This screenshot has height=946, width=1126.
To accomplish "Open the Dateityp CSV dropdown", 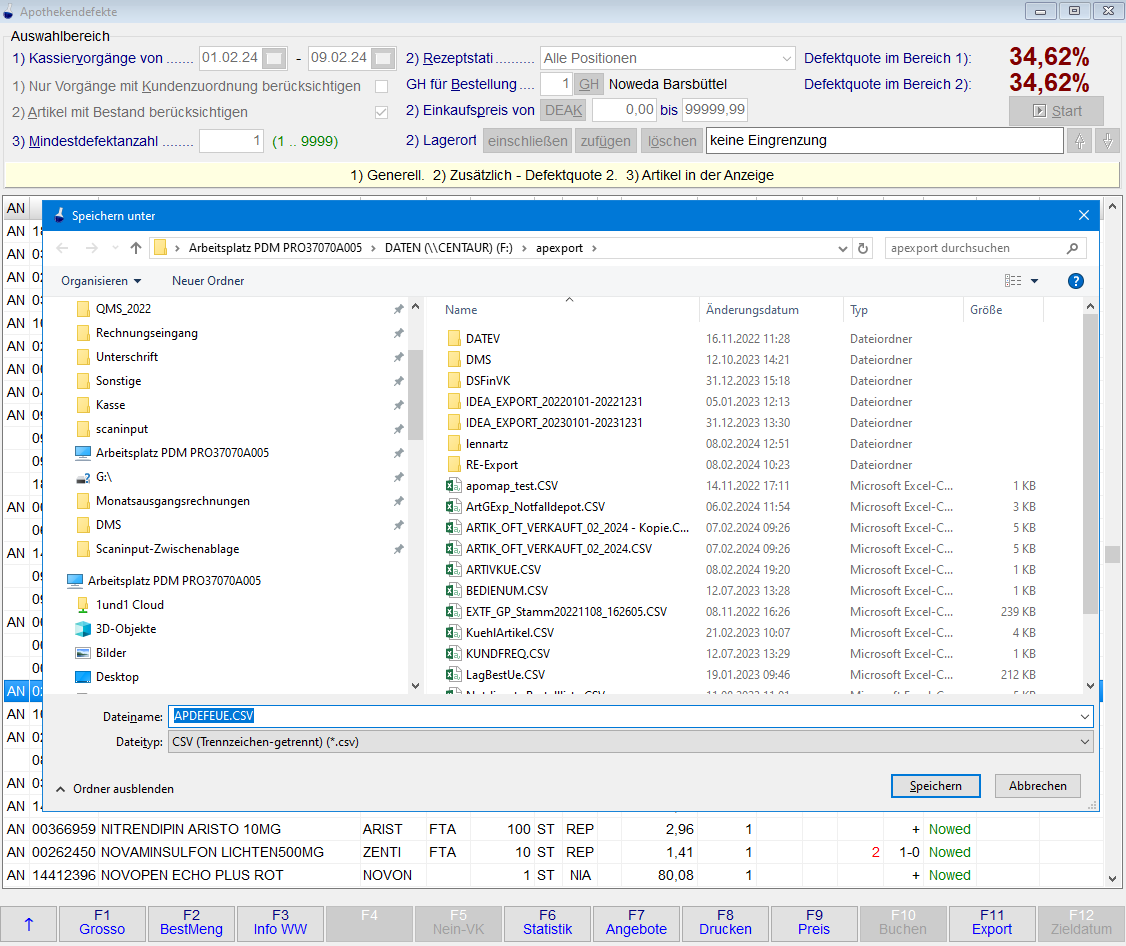I will 630,742.
